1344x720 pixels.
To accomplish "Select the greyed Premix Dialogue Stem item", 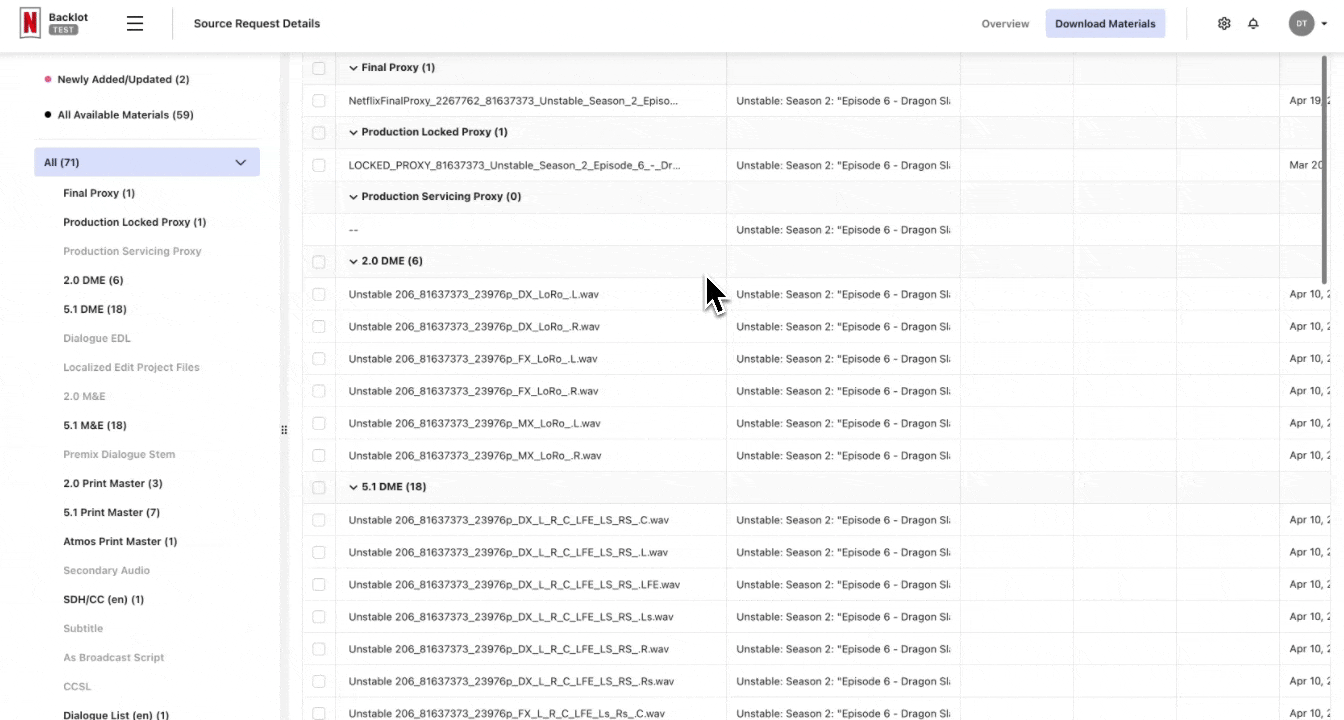I will [x=119, y=454].
